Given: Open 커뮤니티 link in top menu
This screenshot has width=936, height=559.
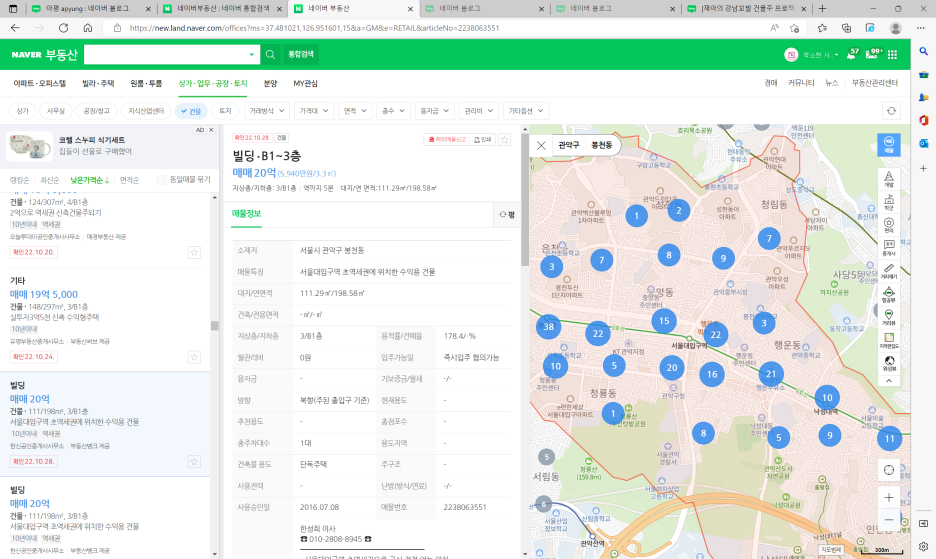Looking at the screenshot, I should (800, 83).
